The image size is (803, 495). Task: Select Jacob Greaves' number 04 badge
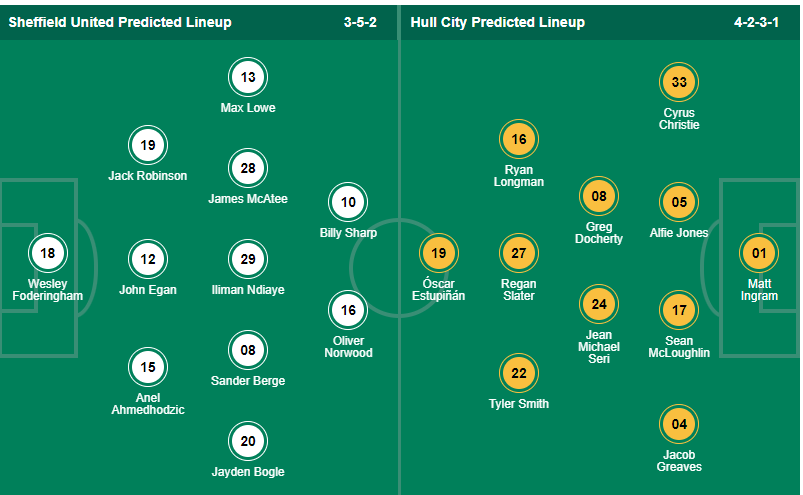(x=679, y=424)
